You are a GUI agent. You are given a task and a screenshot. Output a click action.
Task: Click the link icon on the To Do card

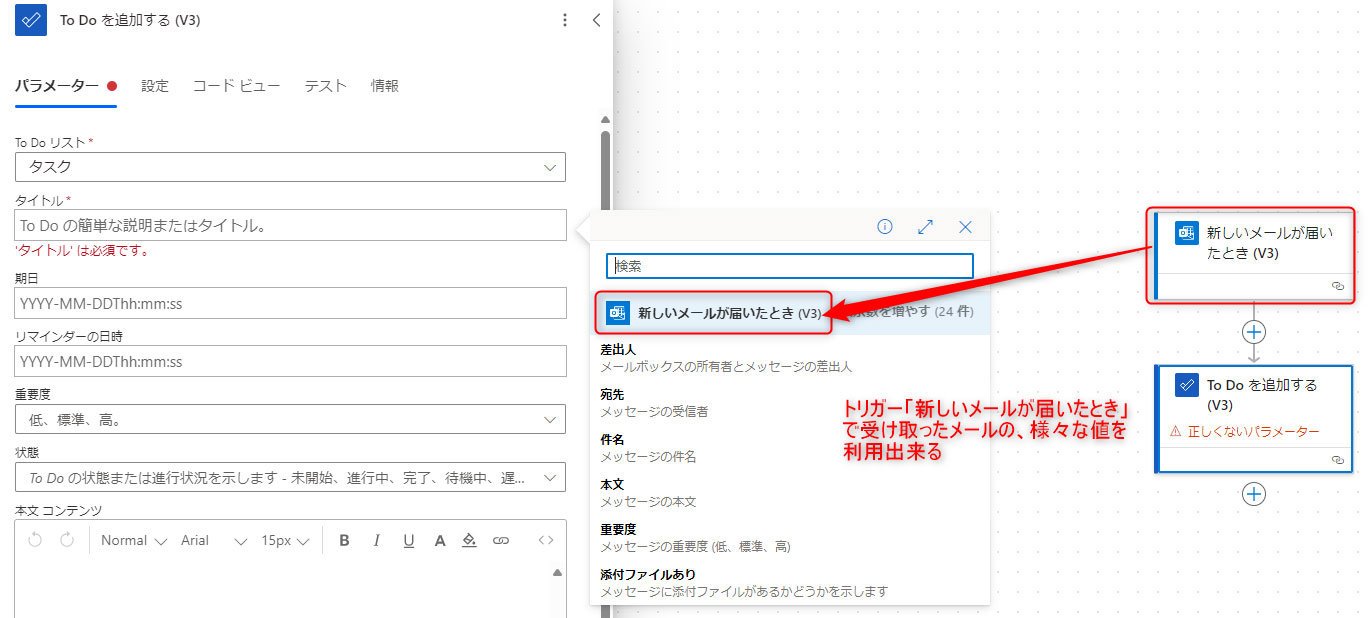pos(1338,460)
